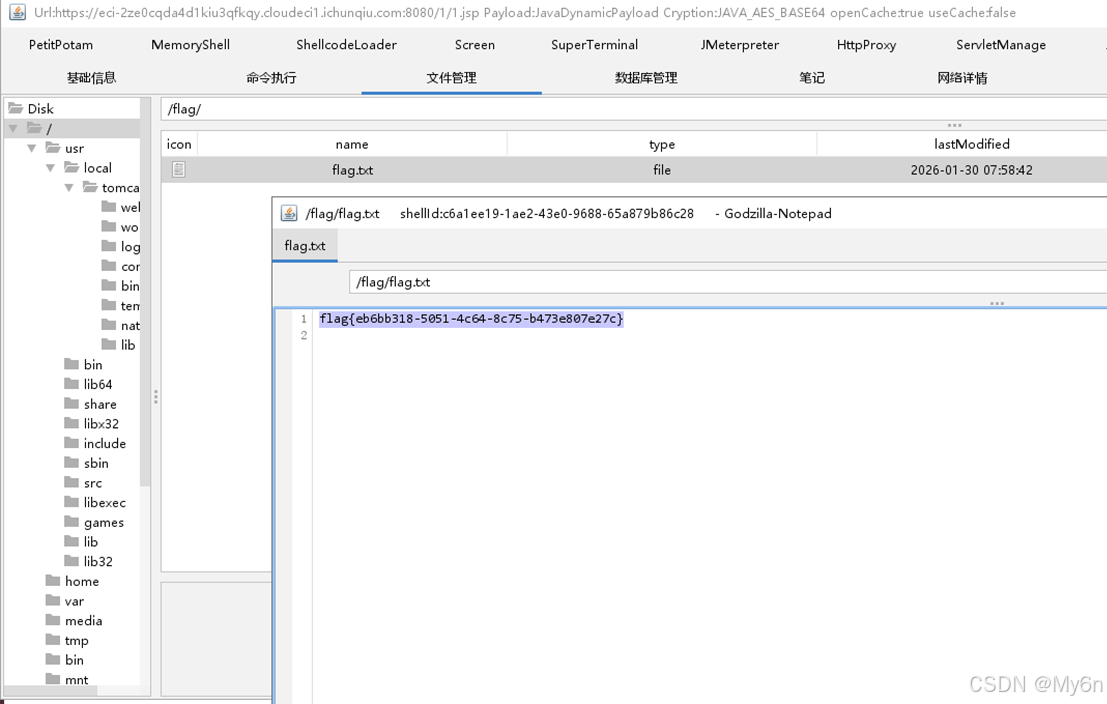The width and height of the screenshot is (1107, 704).
Task: Click the usr folder icon
Action: pyautogui.click(x=53, y=148)
